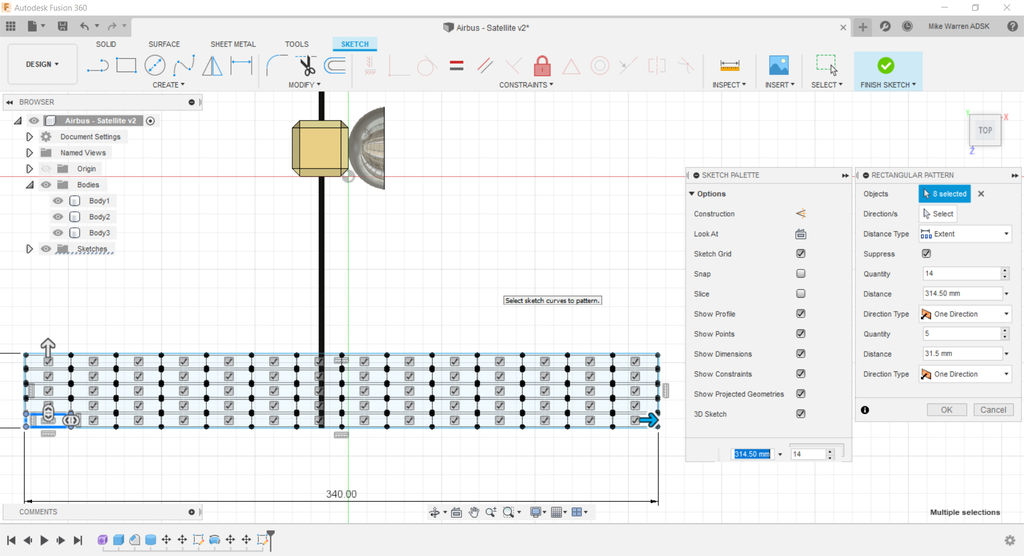Screen dimensions: 1024x556
Task: Open the DESIGN workspace dropdown
Action: tap(42, 64)
